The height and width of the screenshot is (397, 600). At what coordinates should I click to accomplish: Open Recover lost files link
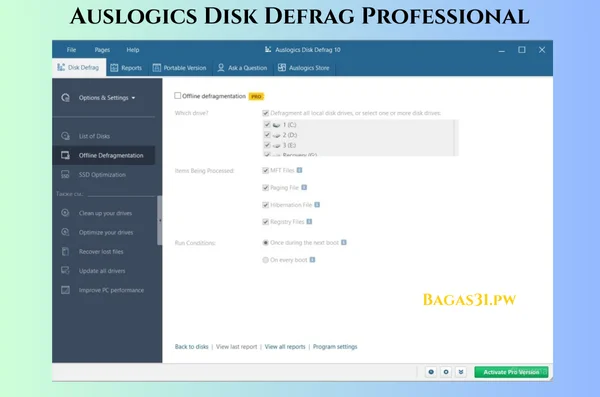pos(101,252)
